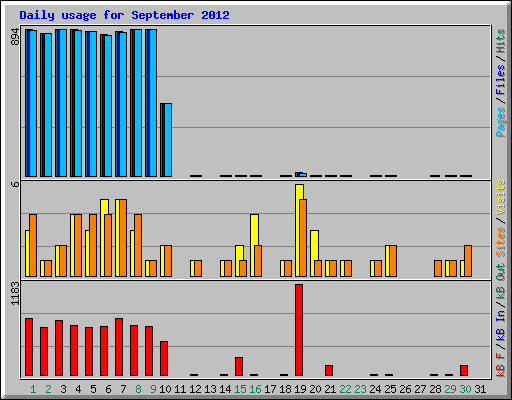This screenshot has width=512, height=400.
Task: Click day label 8 on the x-axis
Action: tap(138, 389)
